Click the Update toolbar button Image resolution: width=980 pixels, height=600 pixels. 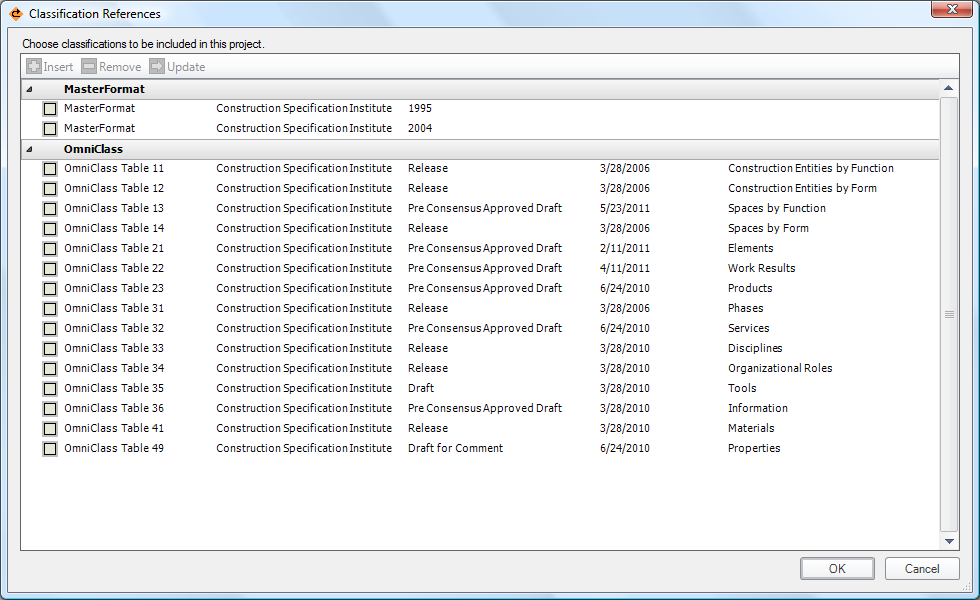tap(178, 66)
